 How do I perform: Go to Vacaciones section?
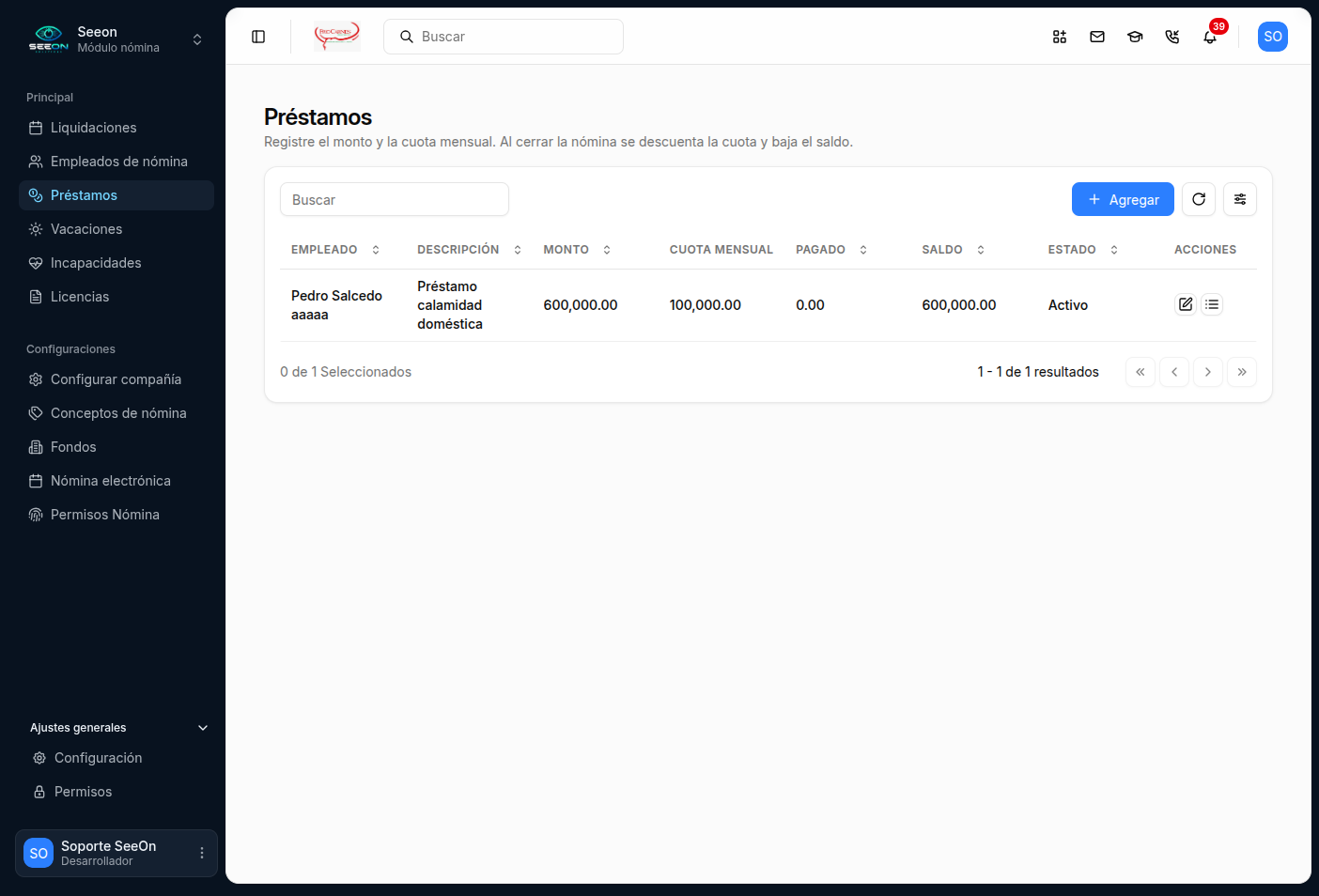116,229
